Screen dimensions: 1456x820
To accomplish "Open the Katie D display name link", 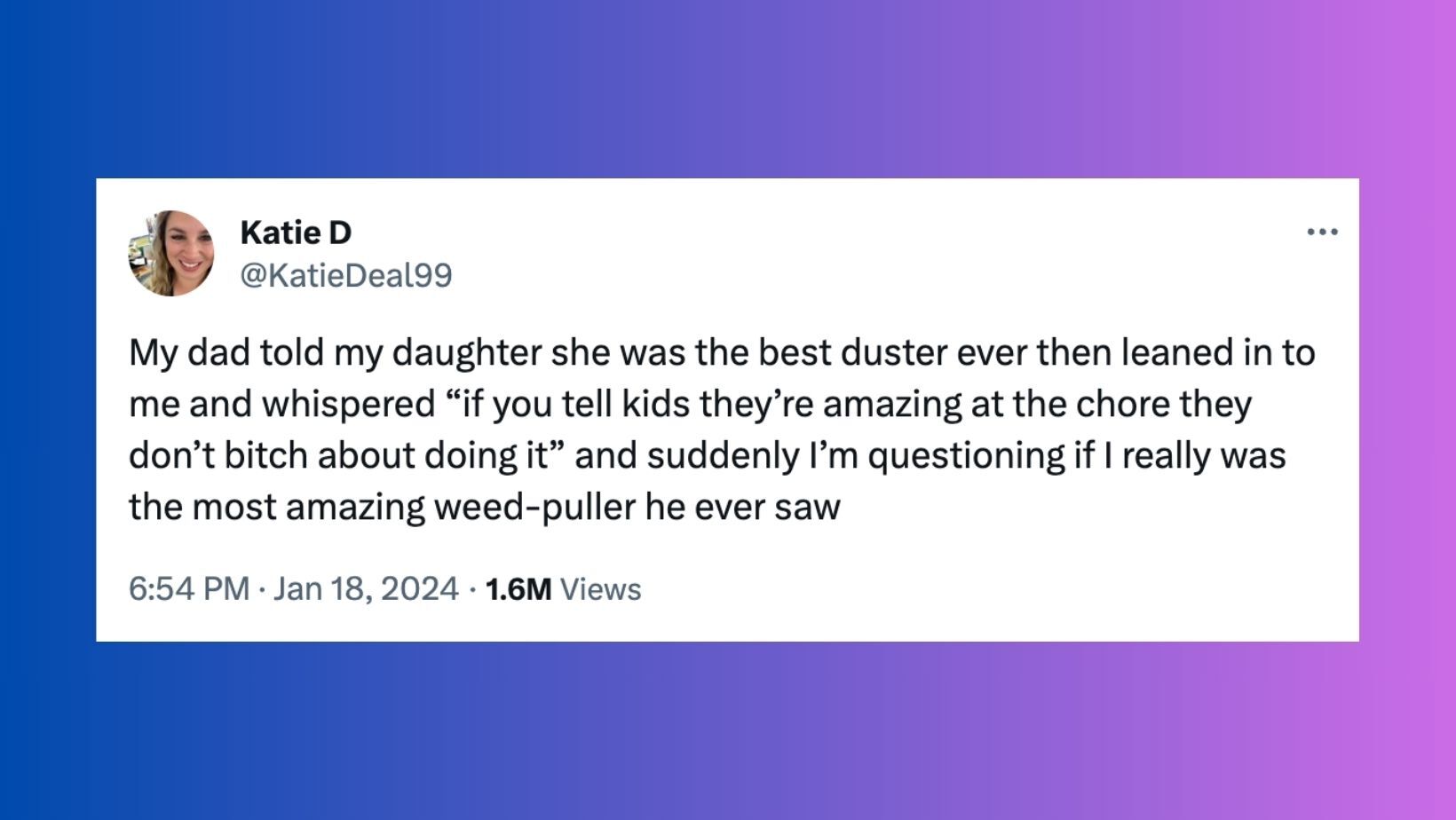I will click(x=296, y=233).
